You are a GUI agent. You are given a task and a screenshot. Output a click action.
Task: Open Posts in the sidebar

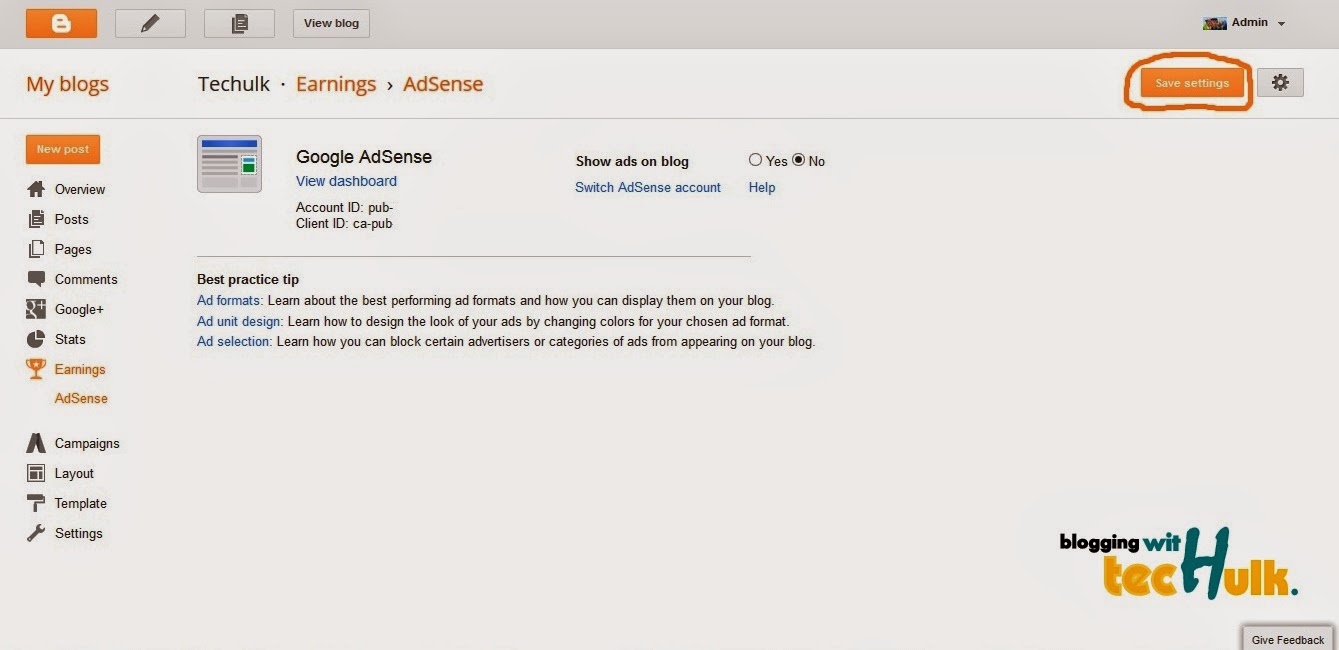[72, 219]
